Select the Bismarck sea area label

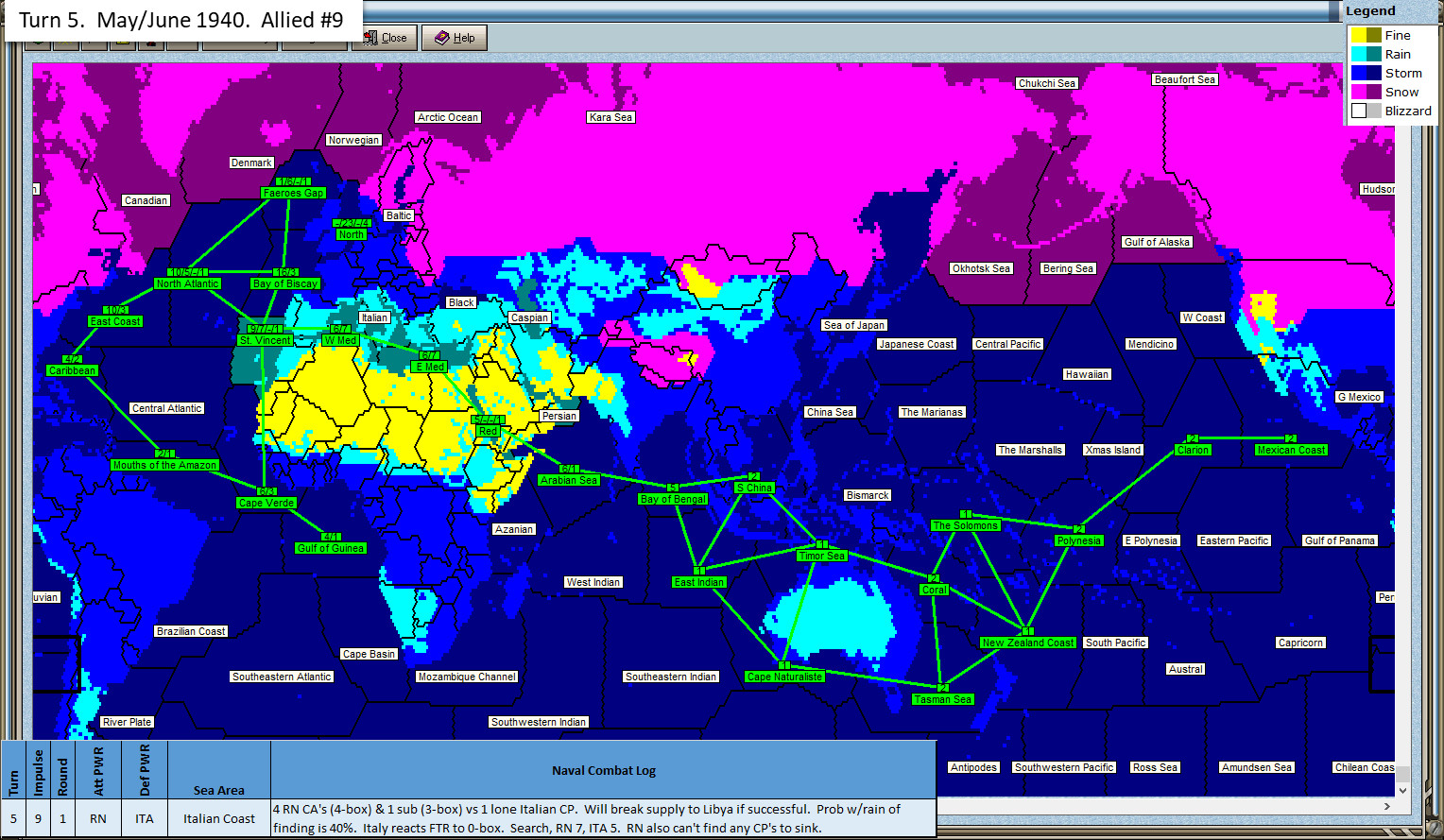point(868,495)
